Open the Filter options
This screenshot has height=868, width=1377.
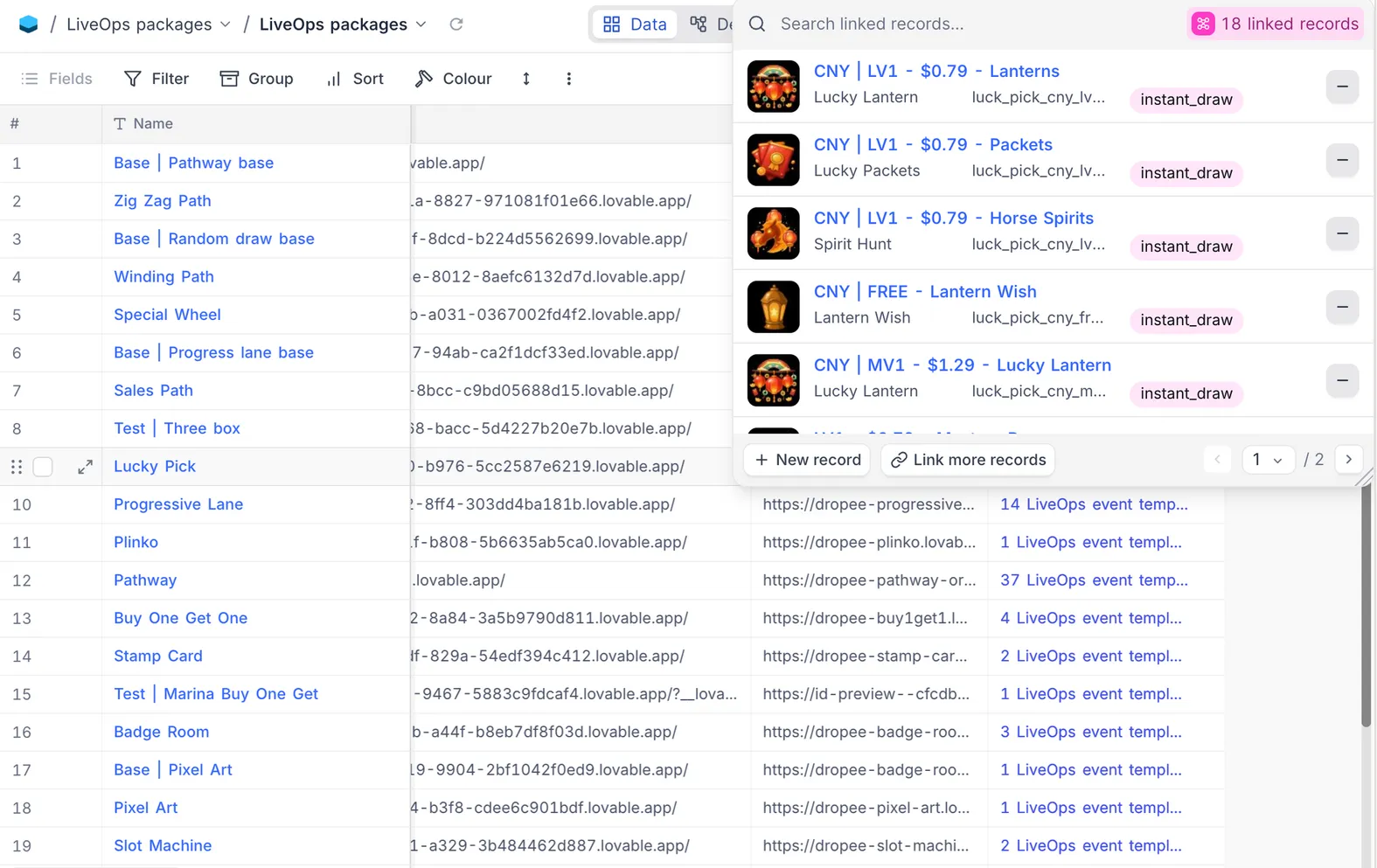(x=156, y=79)
